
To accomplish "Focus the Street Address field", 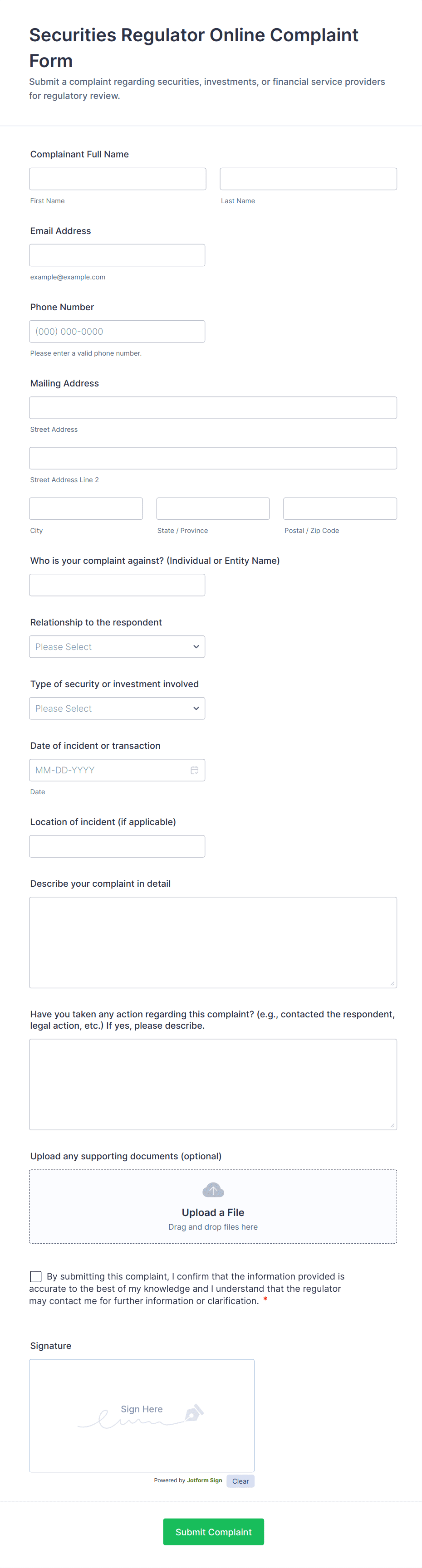I will pos(213,408).
